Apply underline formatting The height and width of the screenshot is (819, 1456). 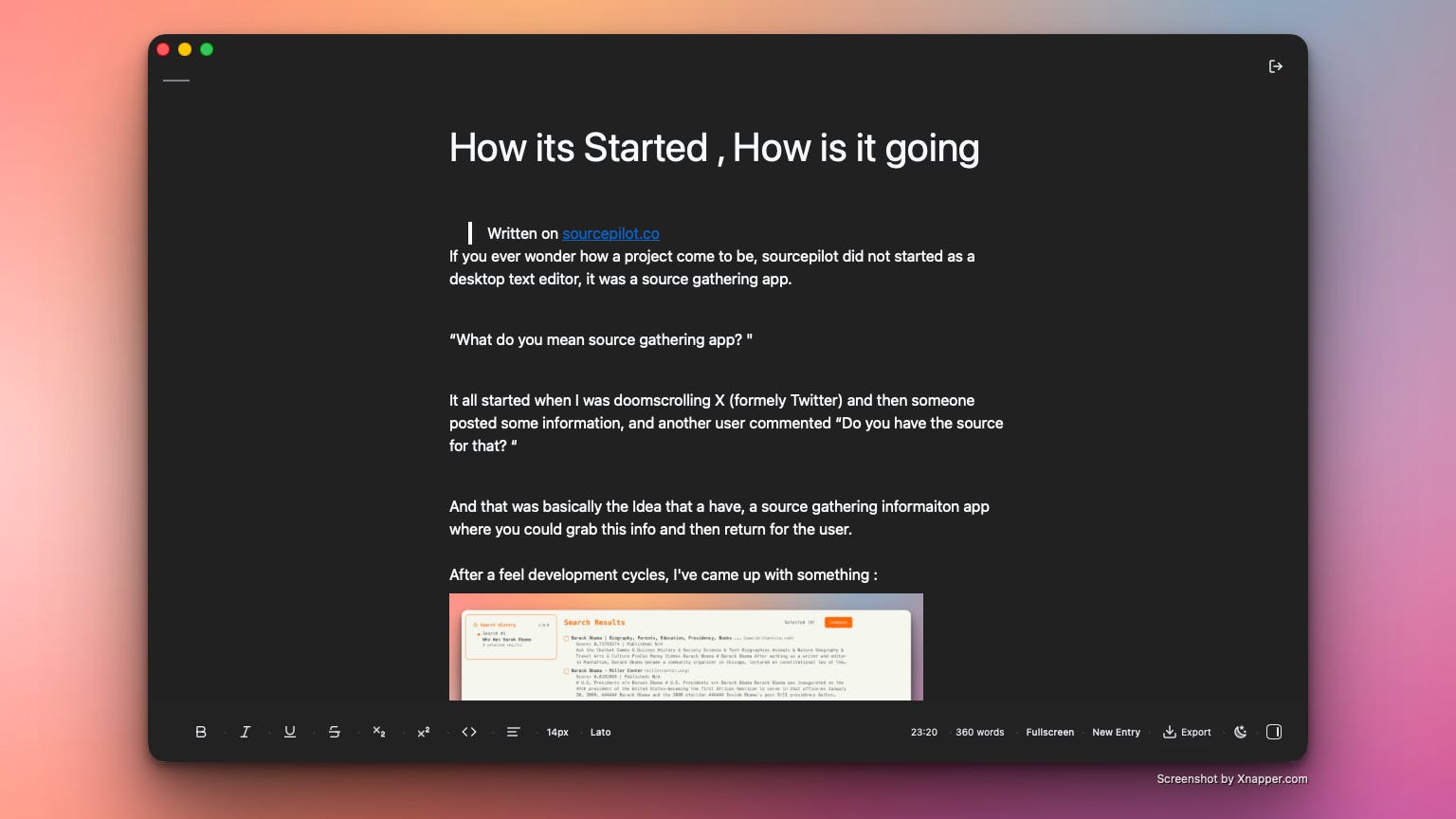click(290, 732)
